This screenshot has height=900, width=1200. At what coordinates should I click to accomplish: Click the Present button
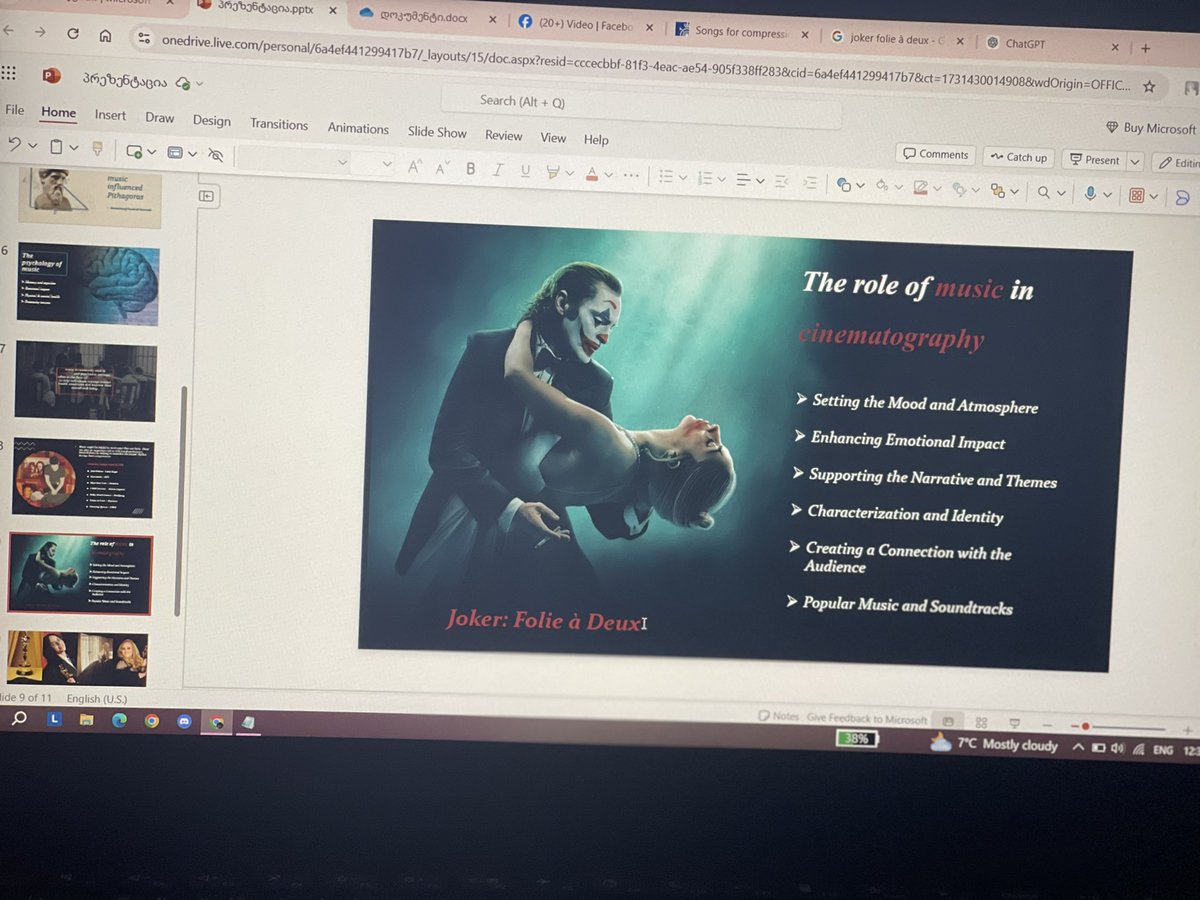tap(1094, 160)
